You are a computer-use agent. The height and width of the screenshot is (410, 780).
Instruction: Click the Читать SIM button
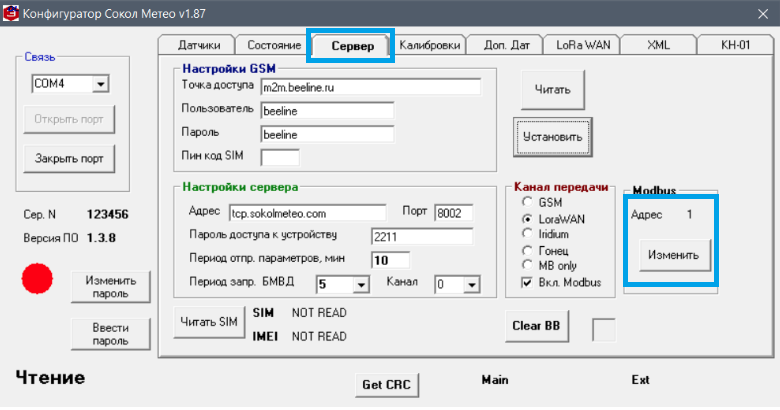pos(209,322)
